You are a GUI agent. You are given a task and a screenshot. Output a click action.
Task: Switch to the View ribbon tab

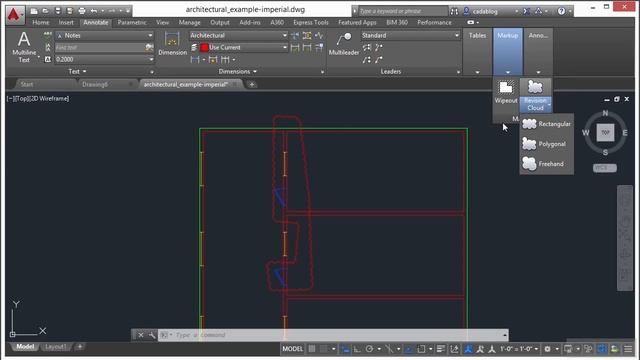click(162, 22)
